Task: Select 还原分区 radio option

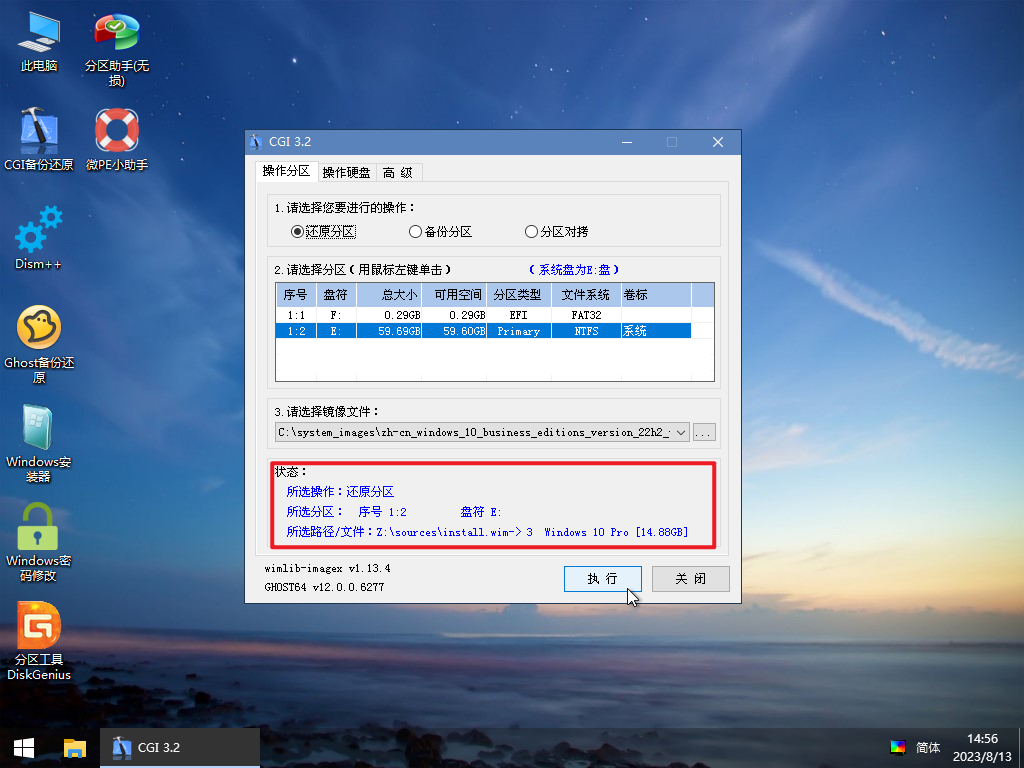Action: click(x=297, y=231)
